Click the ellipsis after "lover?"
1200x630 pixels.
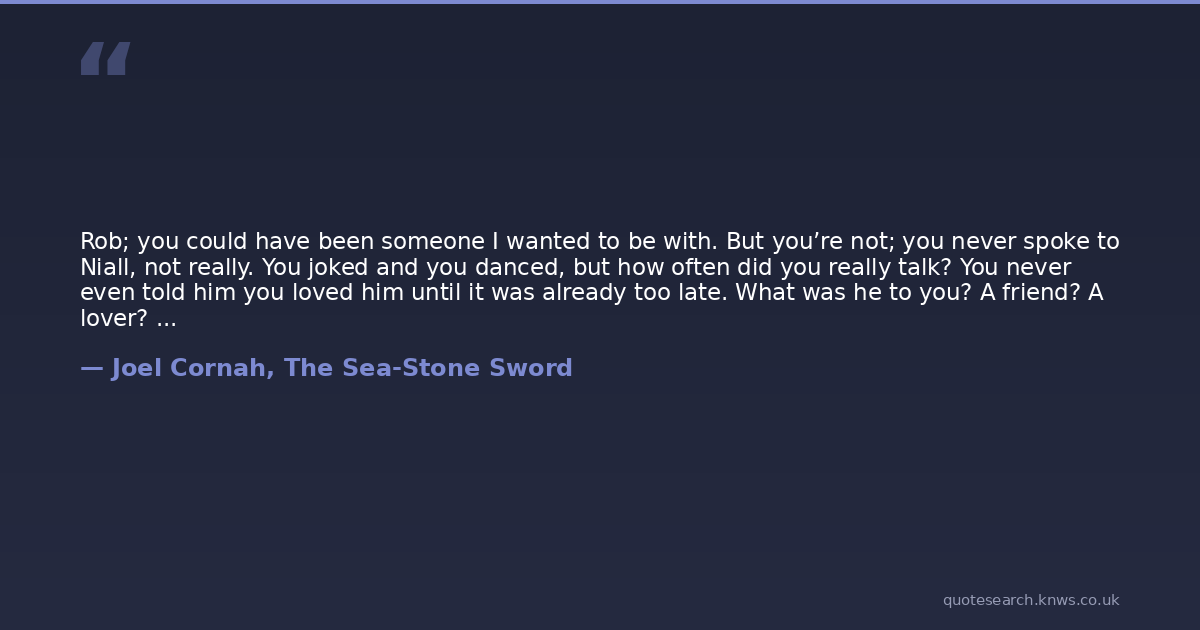166,319
